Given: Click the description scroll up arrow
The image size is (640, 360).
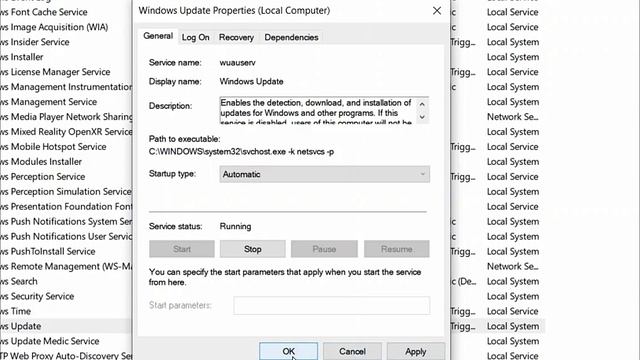Looking at the screenshot, I should tap(422, 104).
